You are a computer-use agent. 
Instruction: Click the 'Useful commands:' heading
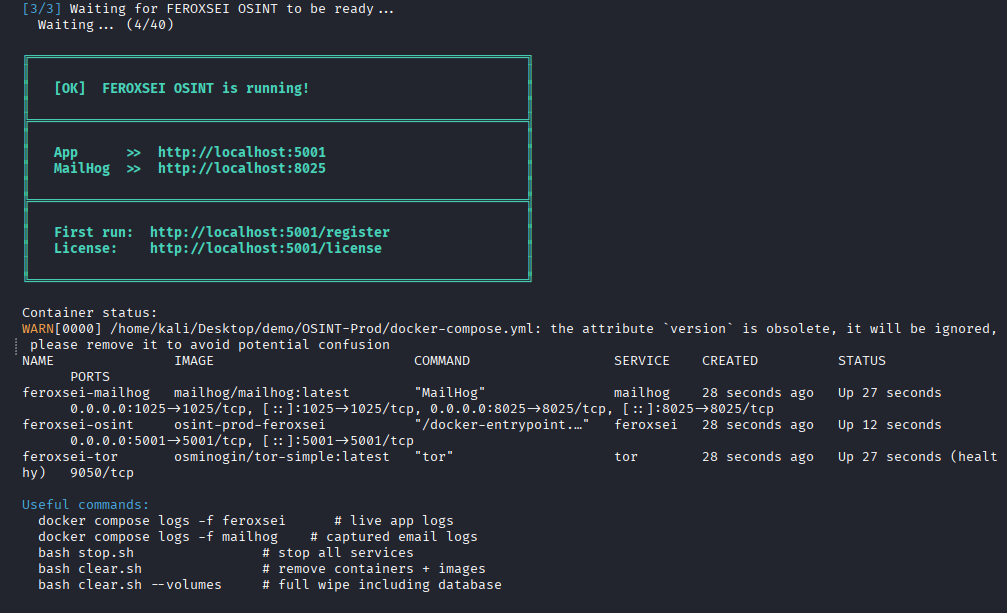tap(85, 505)
